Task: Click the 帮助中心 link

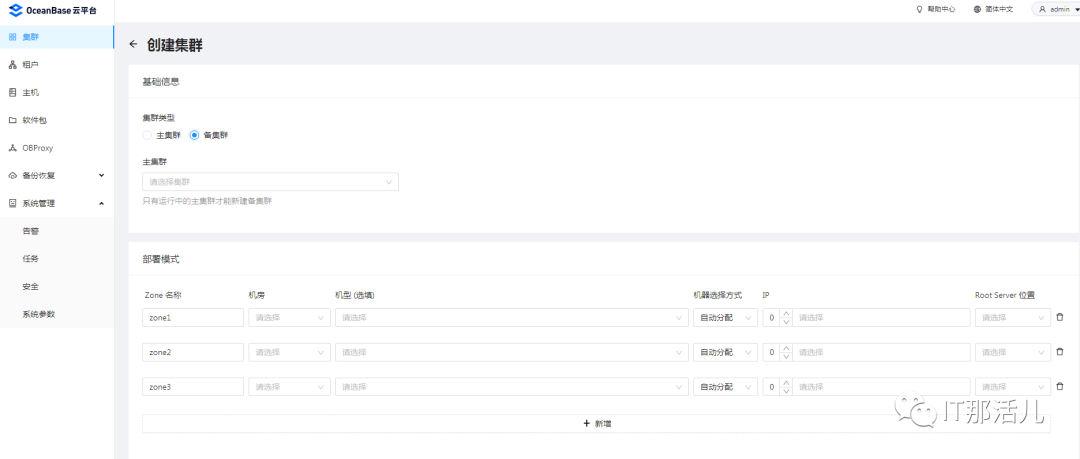Action: [935, 10]
